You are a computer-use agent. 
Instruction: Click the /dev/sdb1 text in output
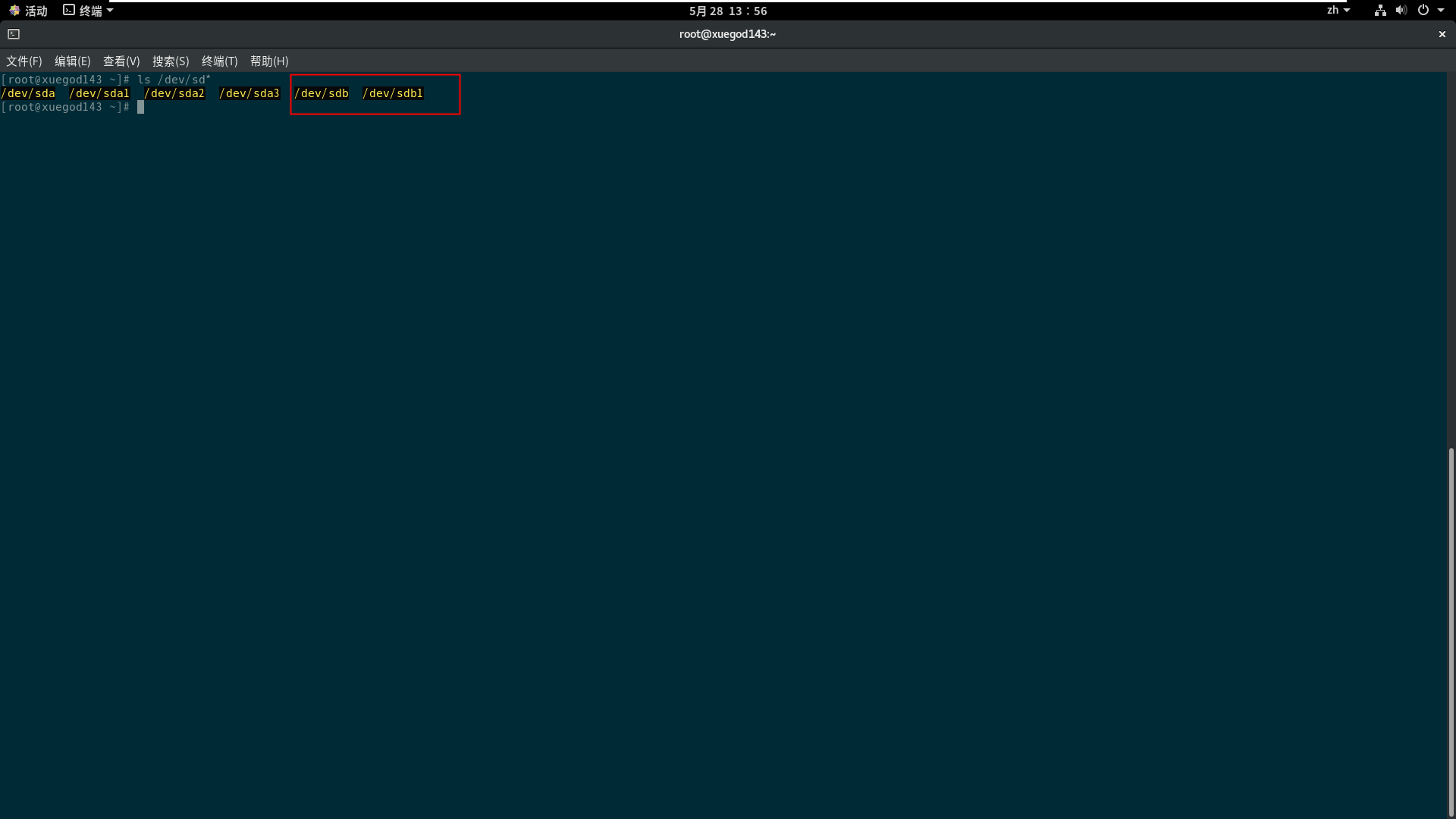tap(393, 93)
